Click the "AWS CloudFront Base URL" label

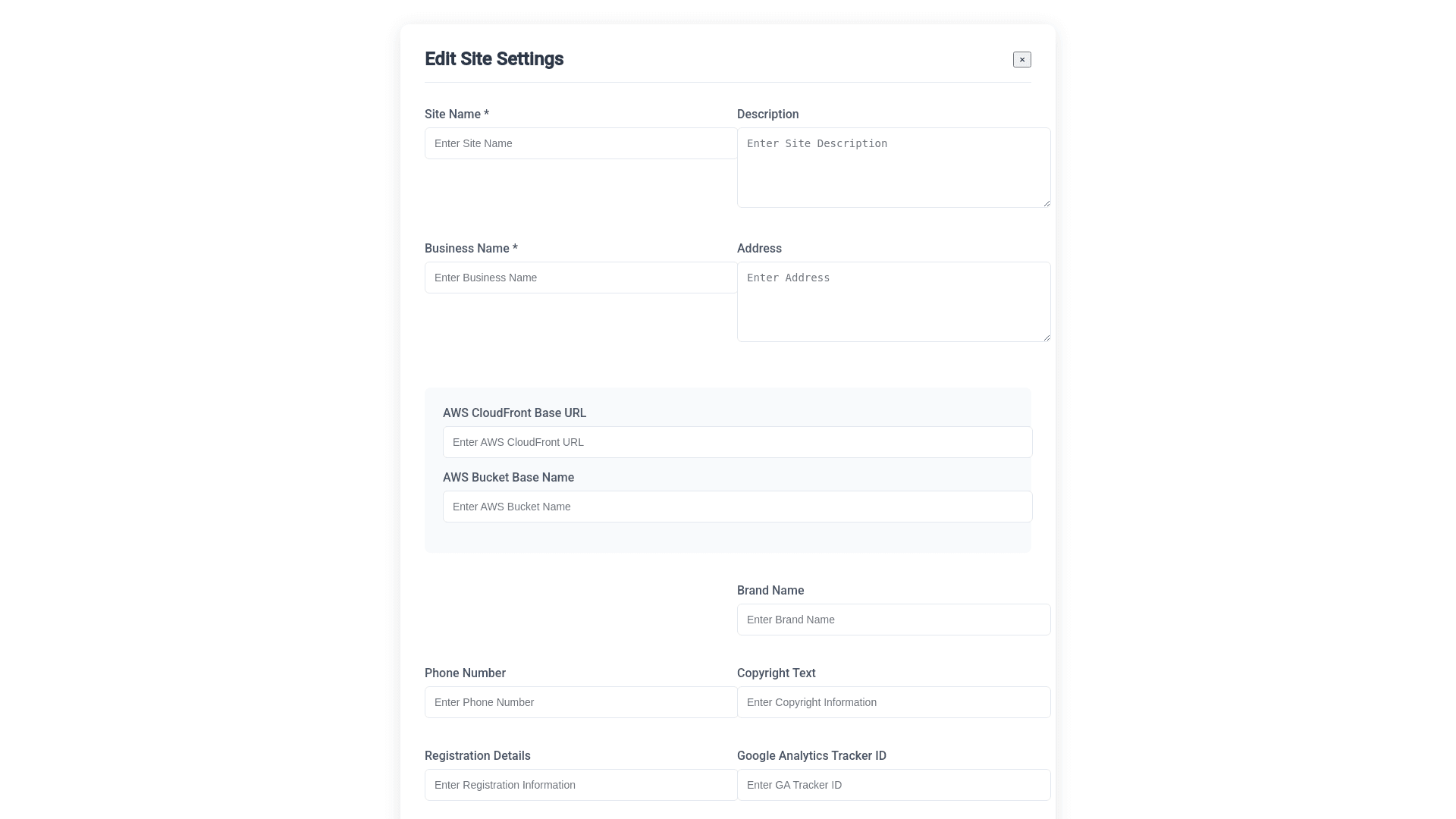coord(514,413)
